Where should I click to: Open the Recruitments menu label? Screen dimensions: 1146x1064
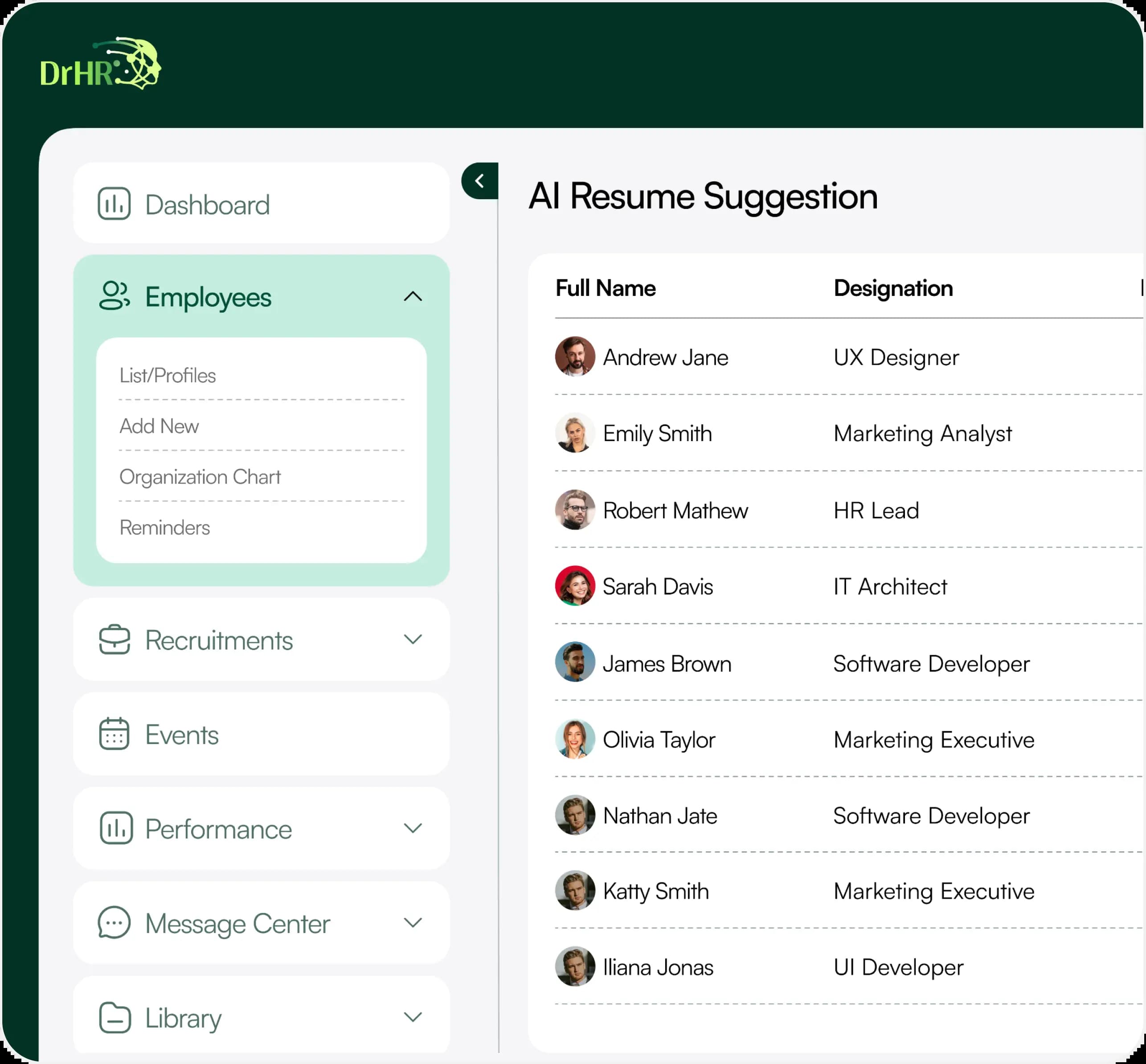click(219, 640)
